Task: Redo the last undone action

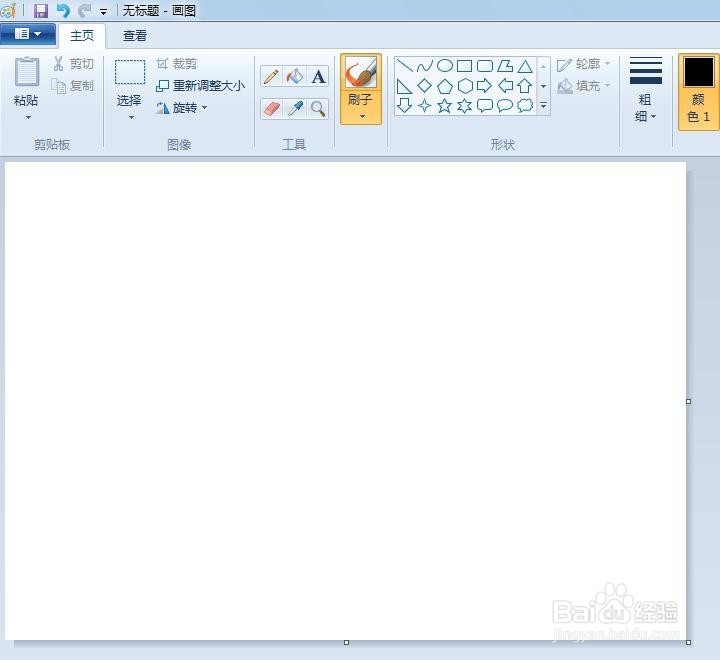Action: pos(84,11)
